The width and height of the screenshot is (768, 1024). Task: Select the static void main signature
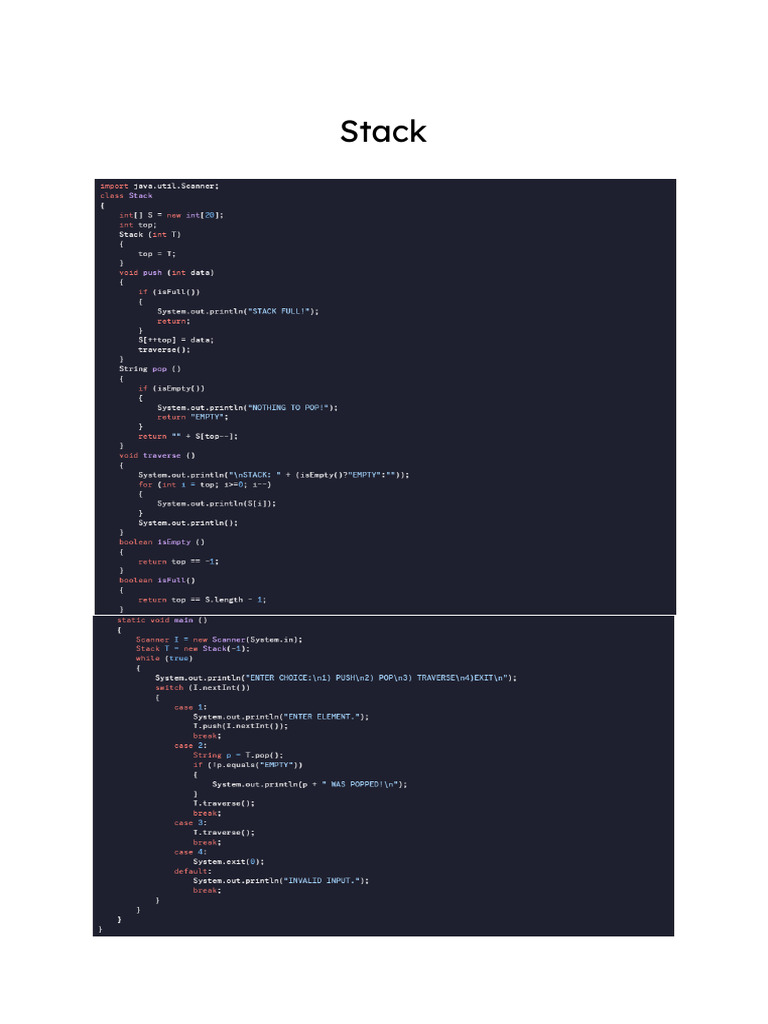tap(162, 620)
